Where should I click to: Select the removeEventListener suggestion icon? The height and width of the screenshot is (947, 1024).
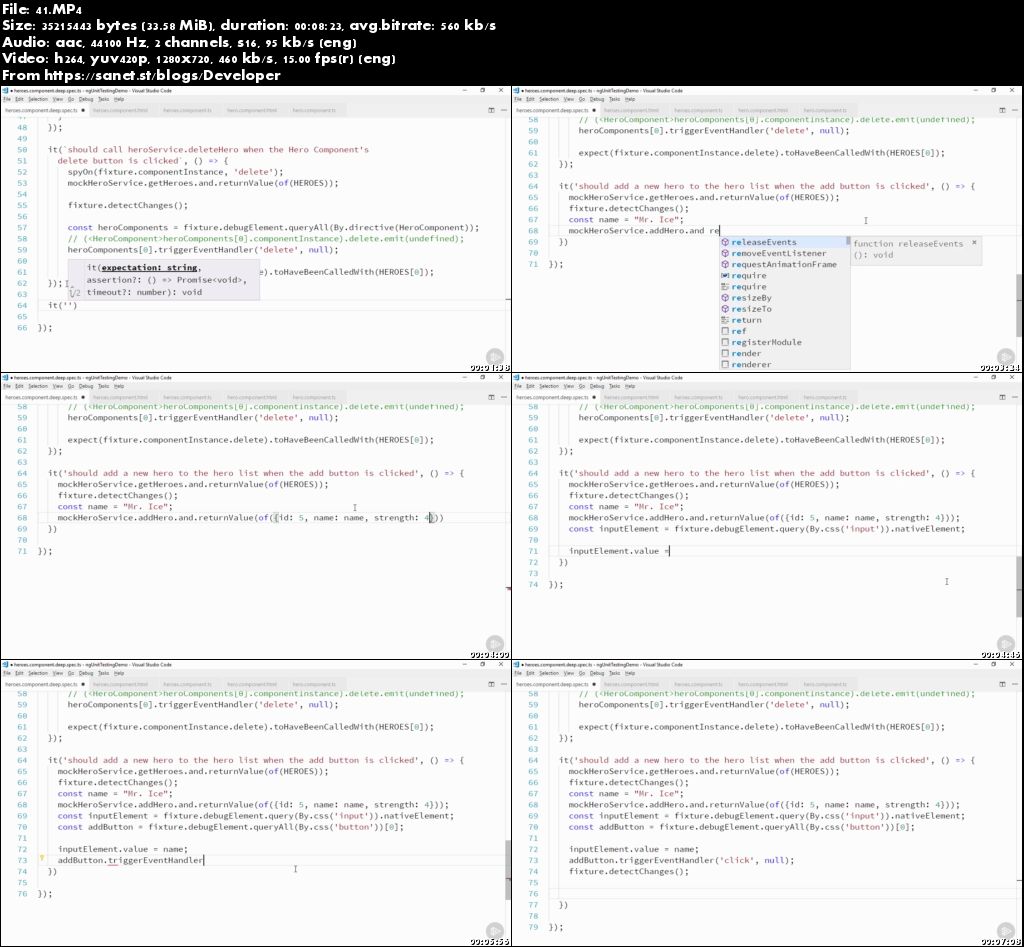coord(725,253)
